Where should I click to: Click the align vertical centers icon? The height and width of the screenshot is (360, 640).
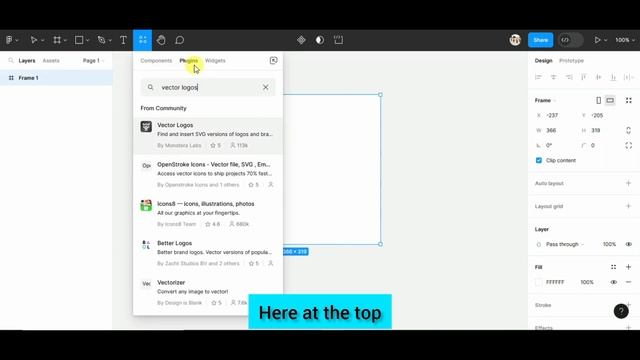tap(598, 77)
